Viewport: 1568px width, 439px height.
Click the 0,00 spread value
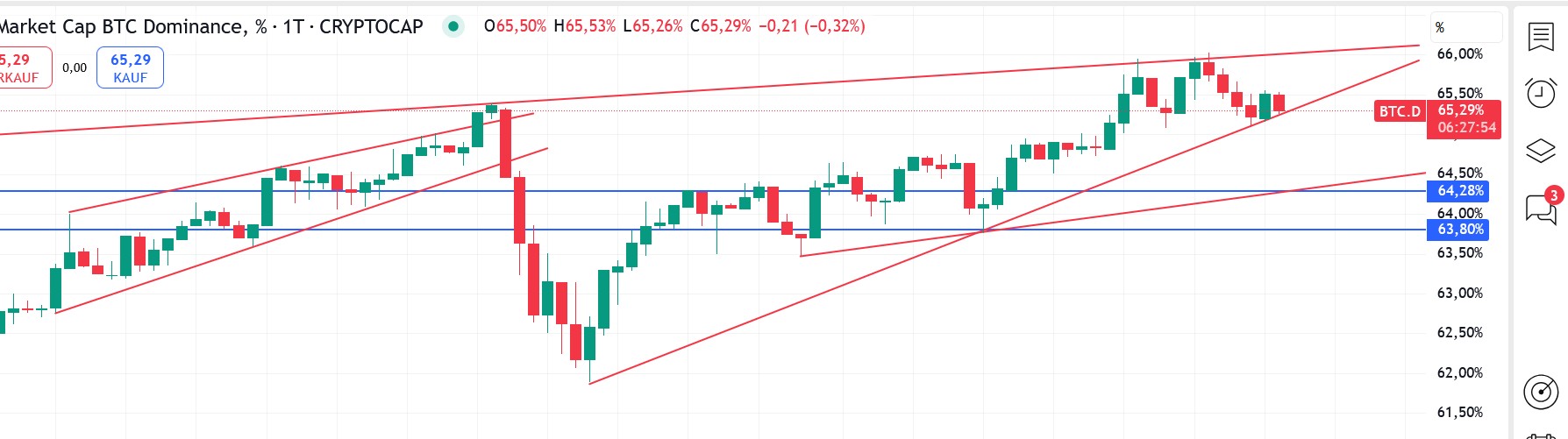[75, 67]
